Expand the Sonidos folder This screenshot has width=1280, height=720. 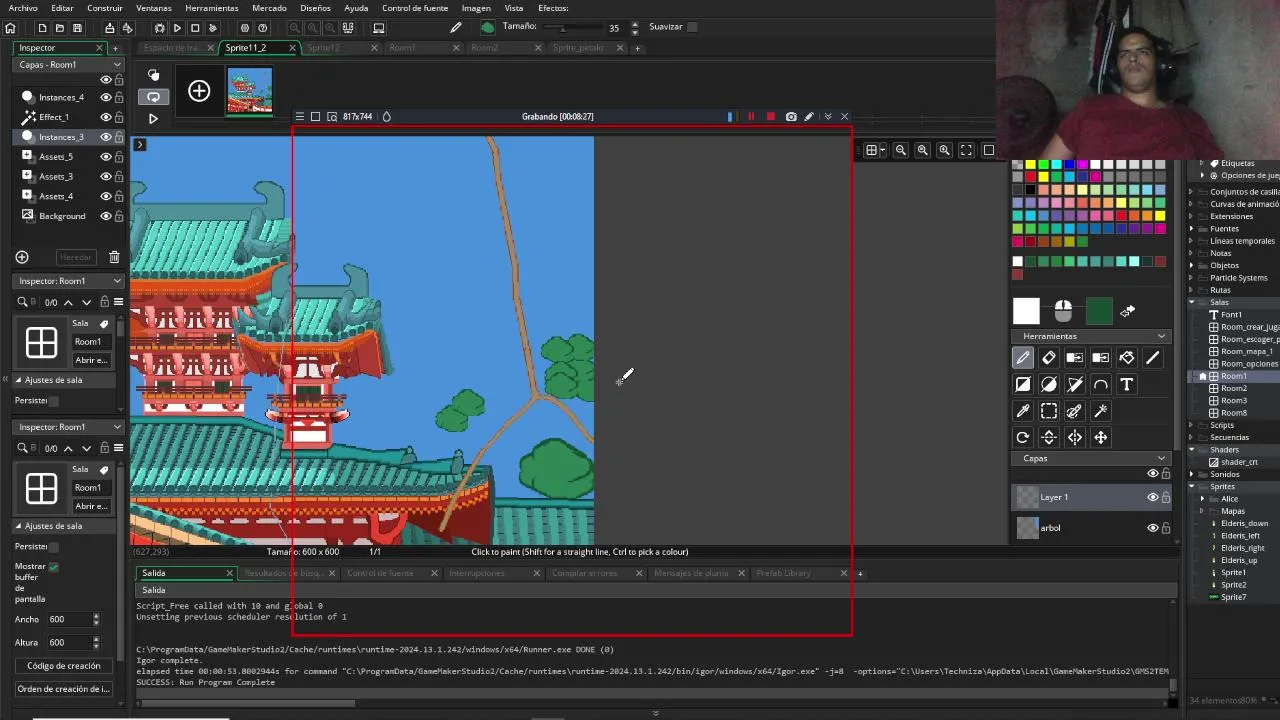1192,475
